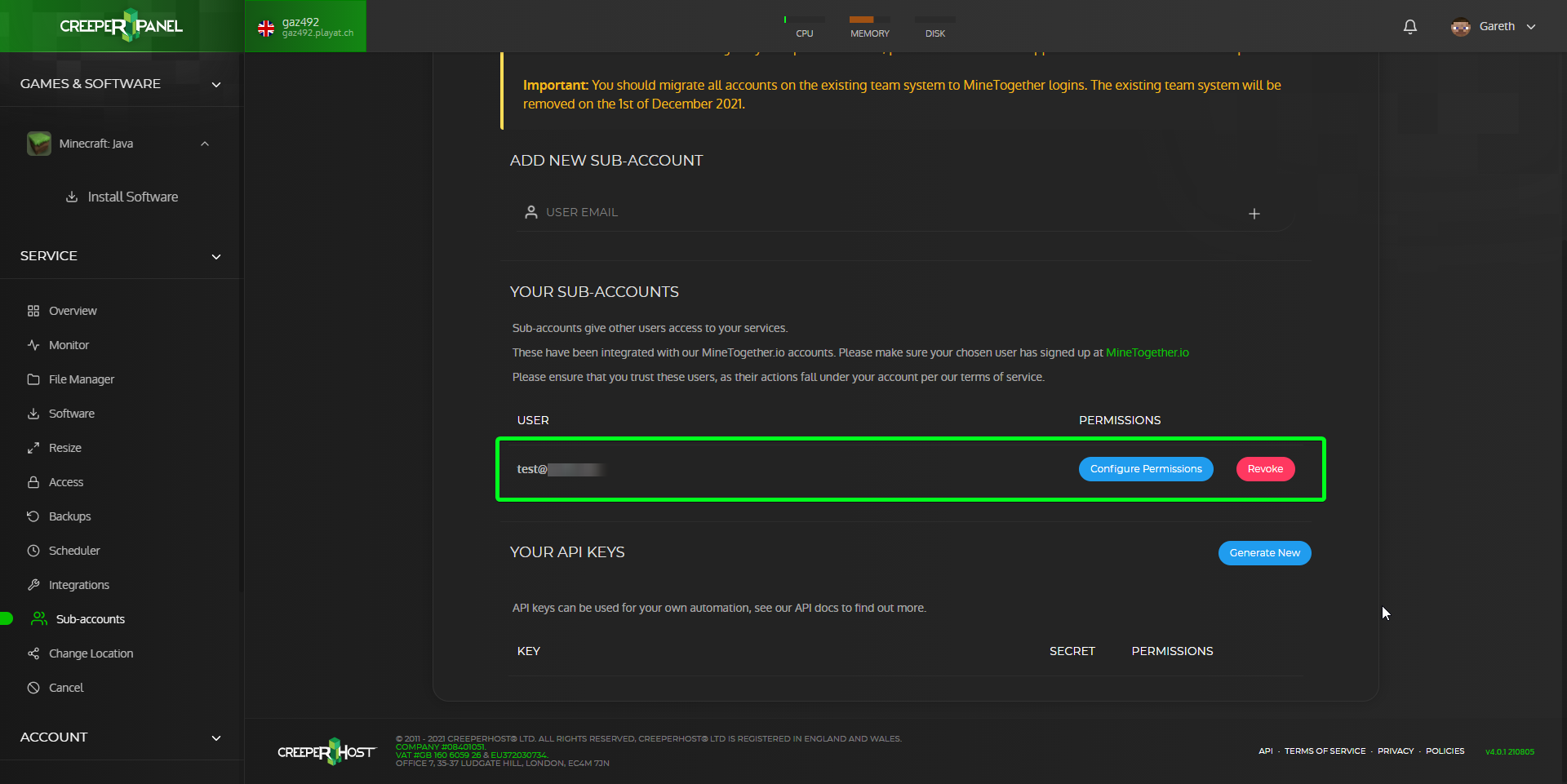
Task: Open the Policies footer link
Action: point(1445,751)
